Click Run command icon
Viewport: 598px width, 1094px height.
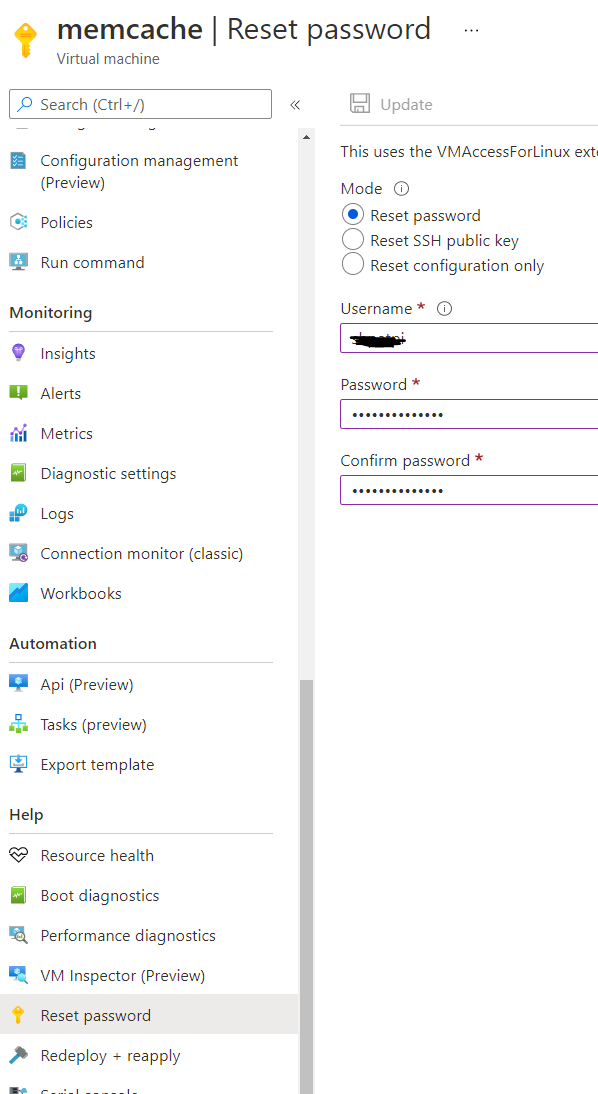[19, 262]
